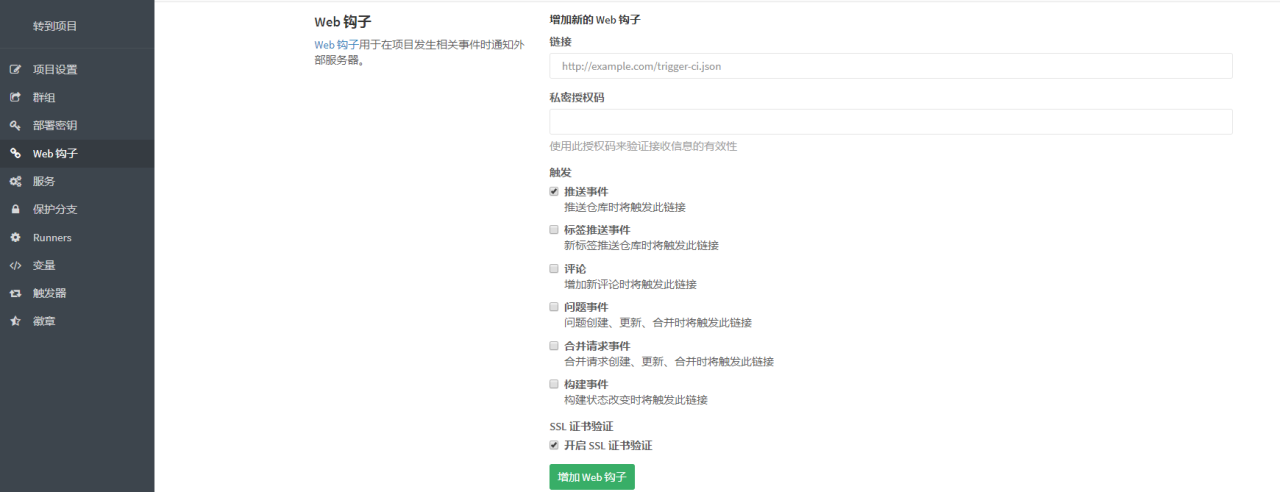1280x492 pixels.
Task: Open the 徽章 sidebar entry
Action: click(77, 322)
